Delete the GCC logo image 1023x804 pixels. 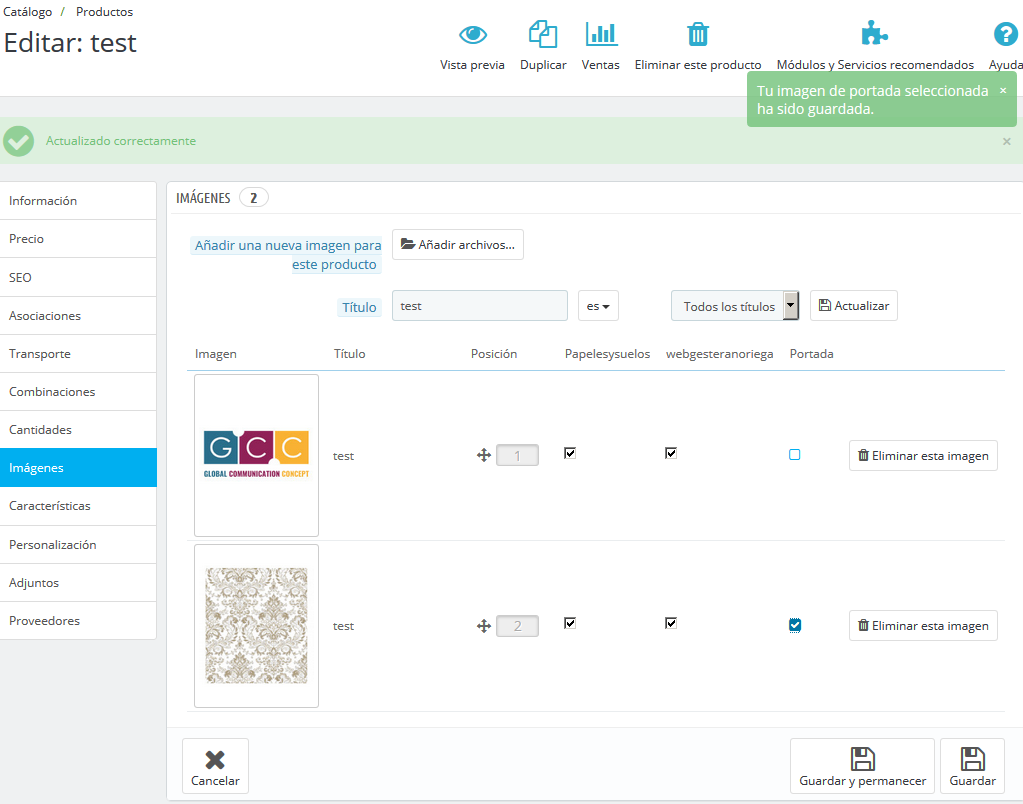click(923, 456)
